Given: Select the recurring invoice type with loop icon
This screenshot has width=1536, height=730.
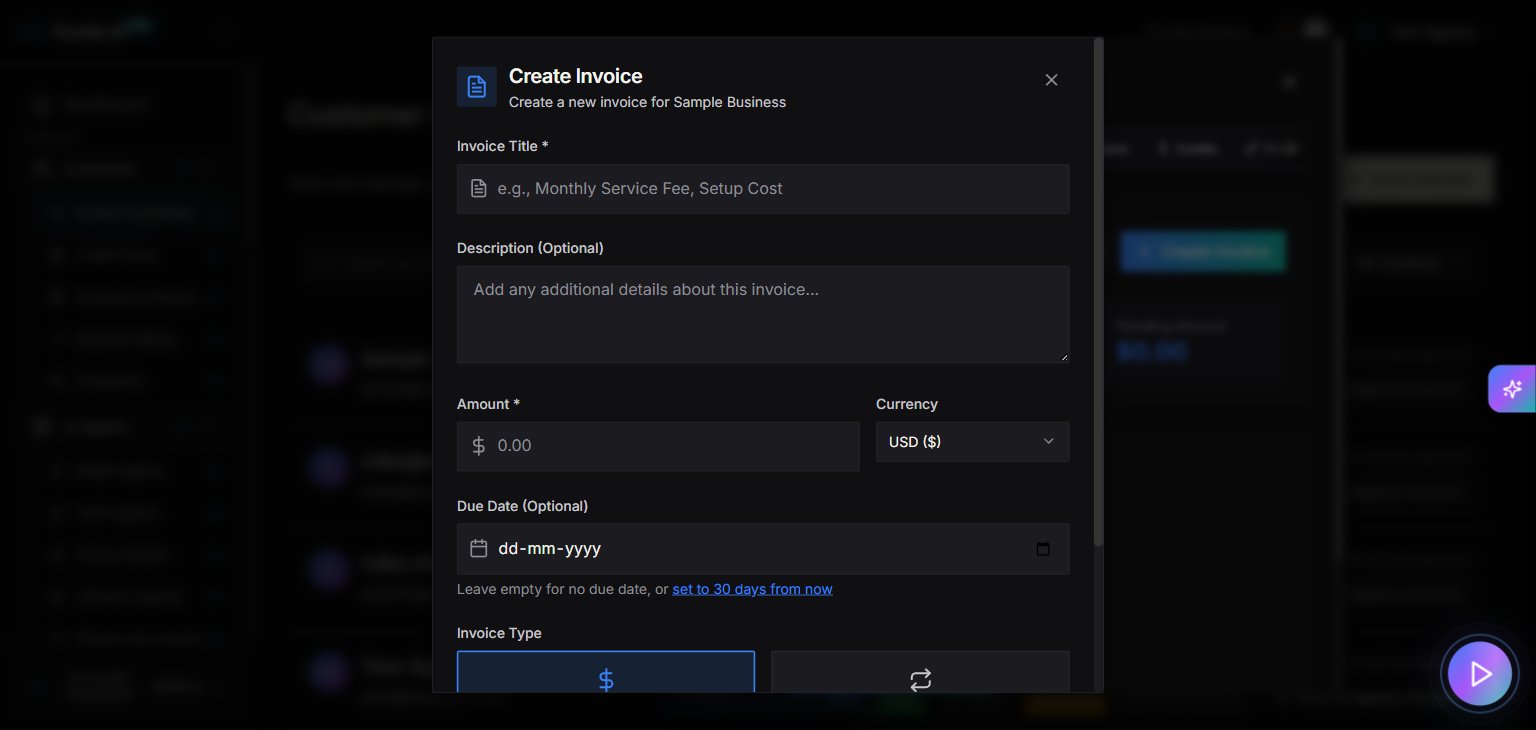Looking at the screenshot, I should (920, 672).
